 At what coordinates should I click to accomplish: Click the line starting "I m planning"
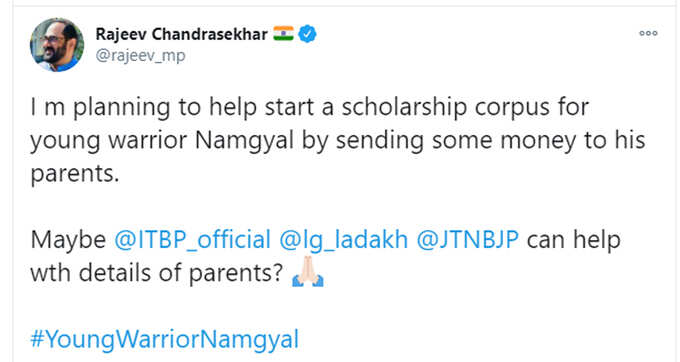pyautogui.click(x=310, y=108)
